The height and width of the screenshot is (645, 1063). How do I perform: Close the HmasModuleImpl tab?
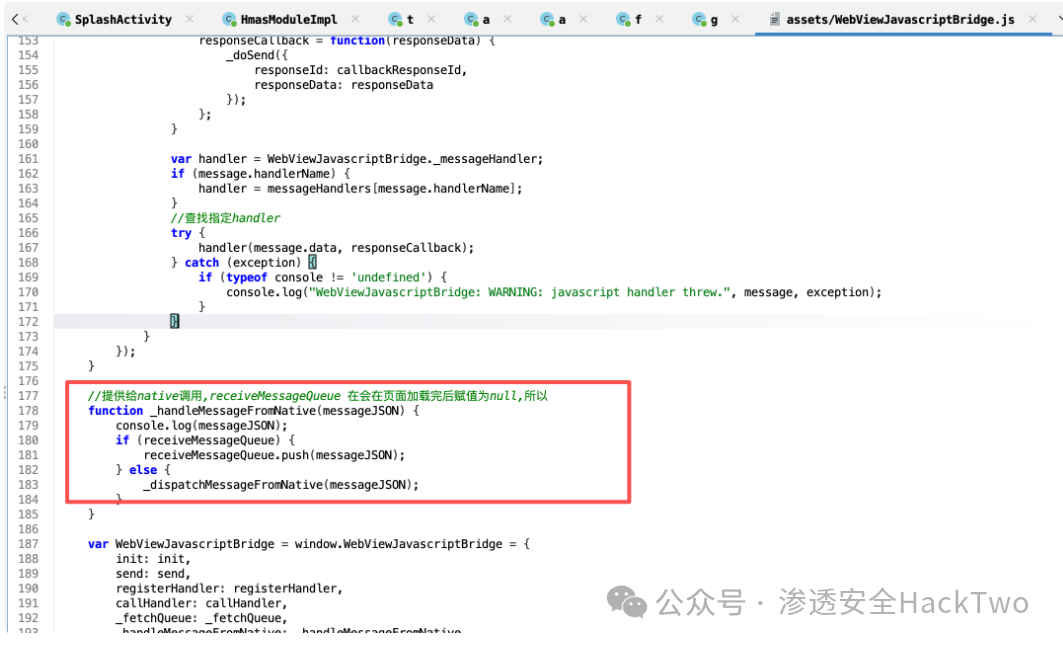[x=355, y=19]
